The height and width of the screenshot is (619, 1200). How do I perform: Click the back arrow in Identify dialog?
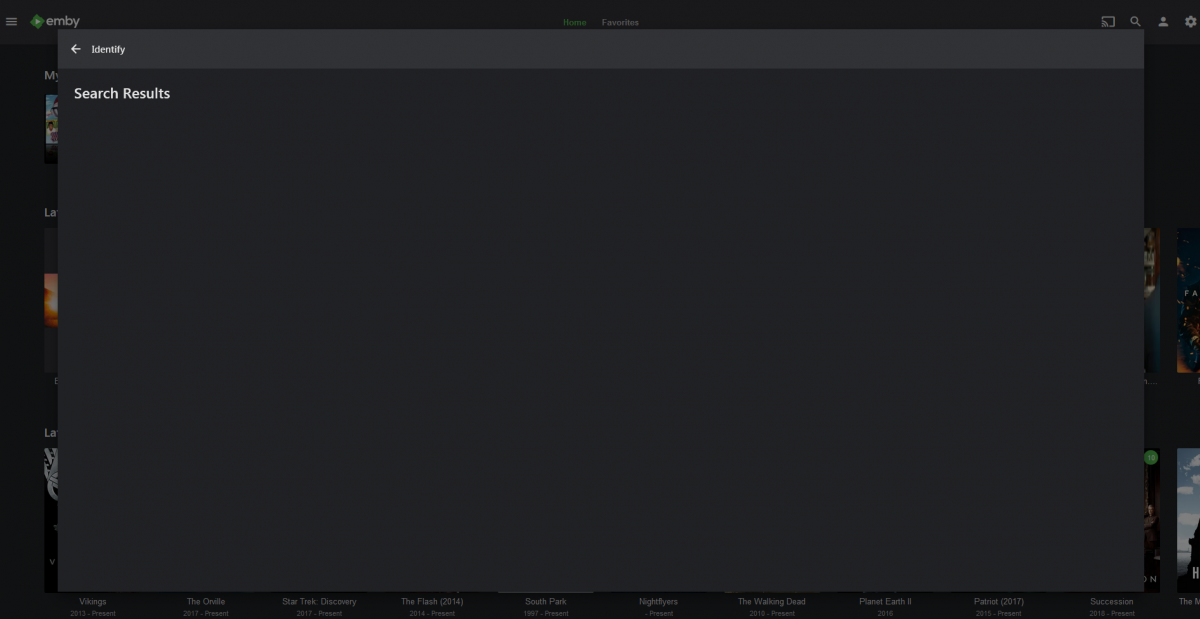pos(76,49)
